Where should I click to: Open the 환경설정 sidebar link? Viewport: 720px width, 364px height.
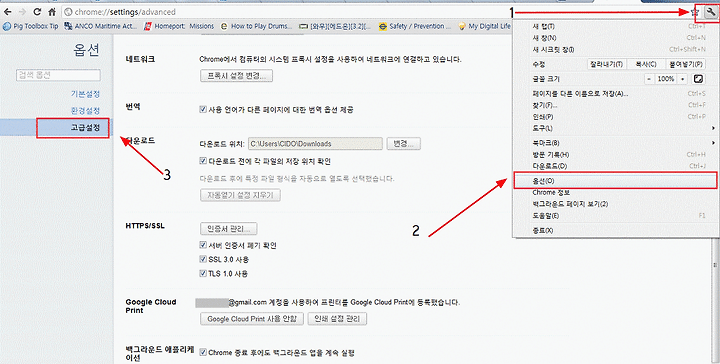pyautogui.click(x=85, y=111)
